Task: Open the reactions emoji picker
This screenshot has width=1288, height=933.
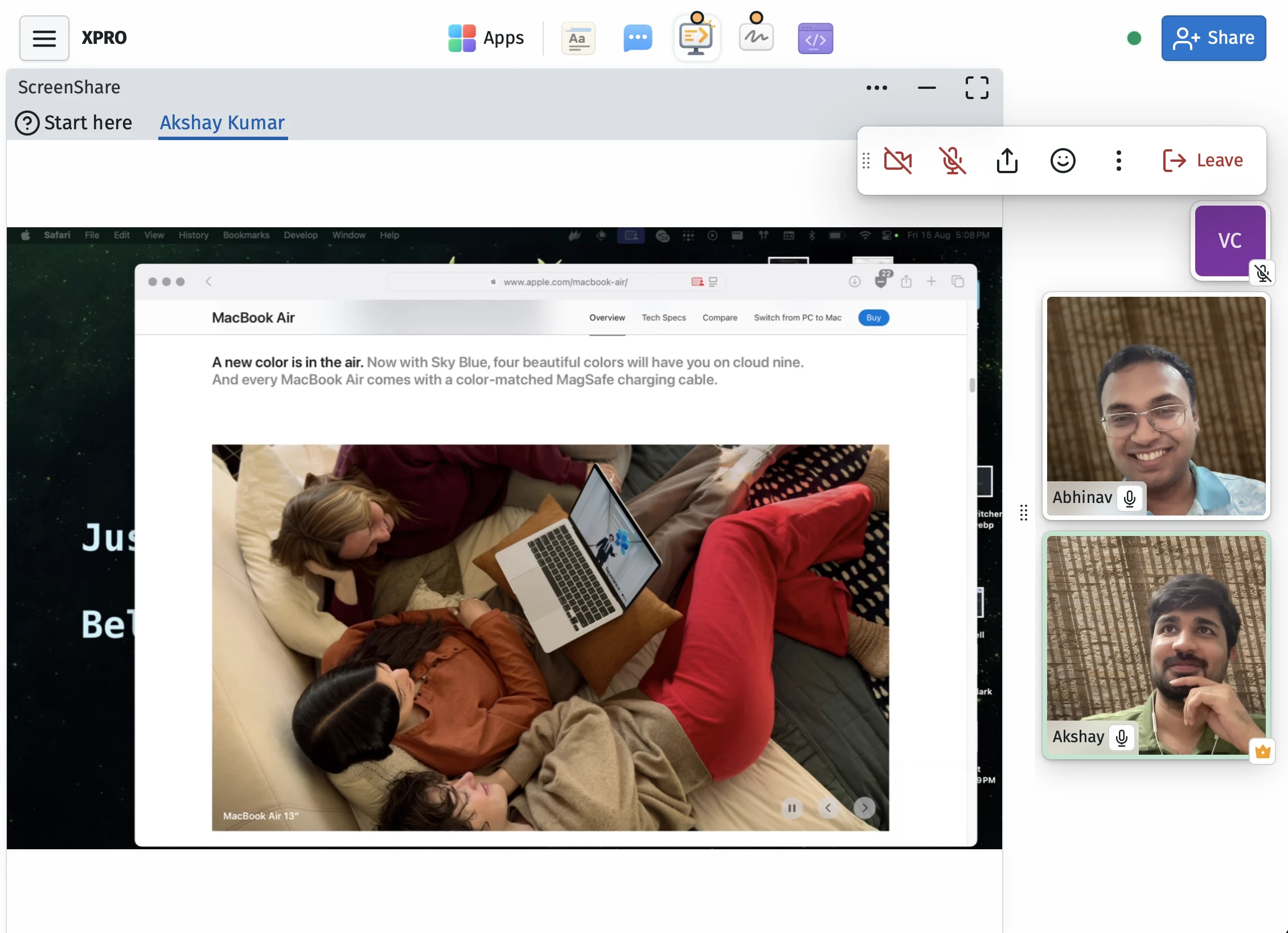Action: 1063,161
